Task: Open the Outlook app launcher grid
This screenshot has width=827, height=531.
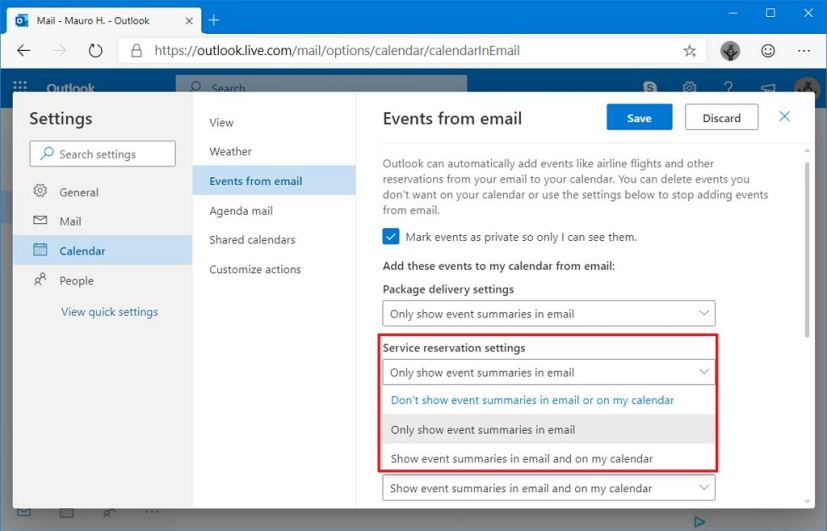Action: pyautogui.click(x=20, y=85)
